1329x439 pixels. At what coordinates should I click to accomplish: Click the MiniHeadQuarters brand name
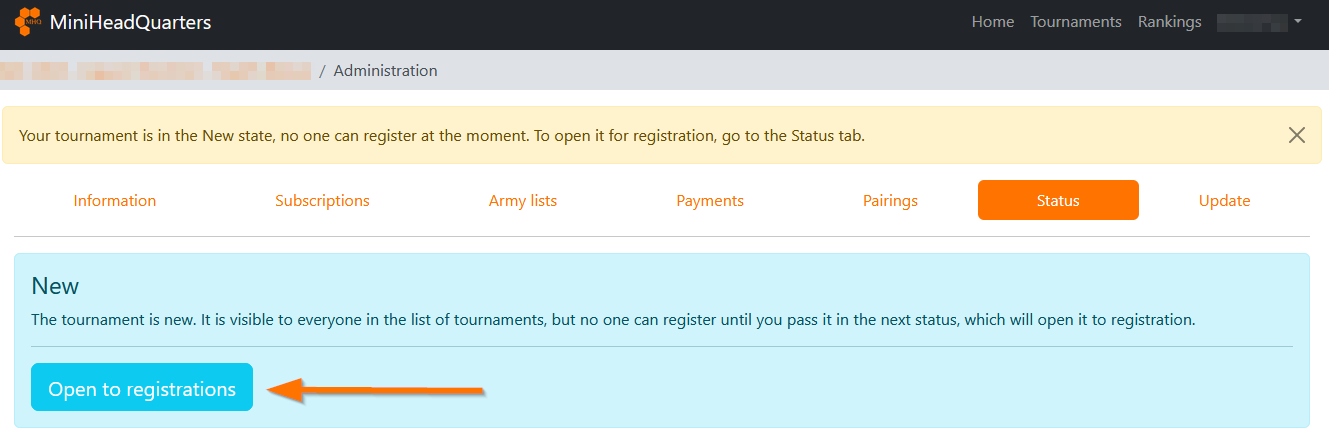click(130, 21)
